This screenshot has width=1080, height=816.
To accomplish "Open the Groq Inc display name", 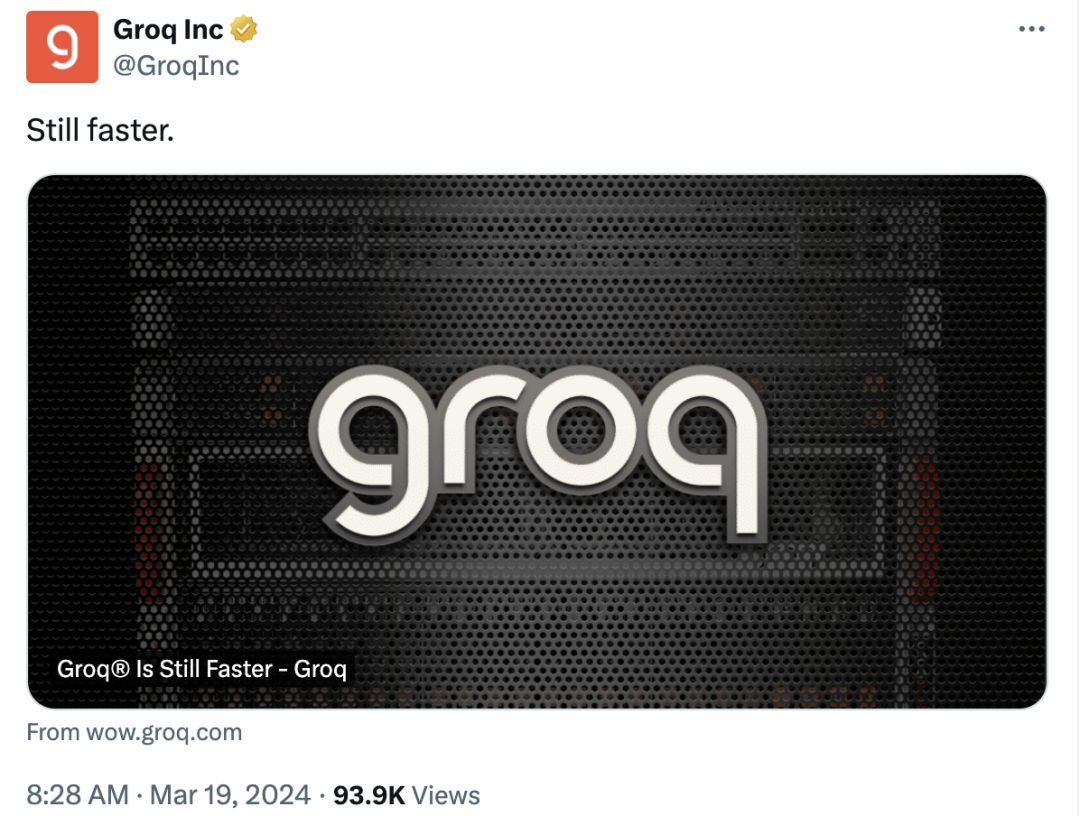I will tap(168, 30).
